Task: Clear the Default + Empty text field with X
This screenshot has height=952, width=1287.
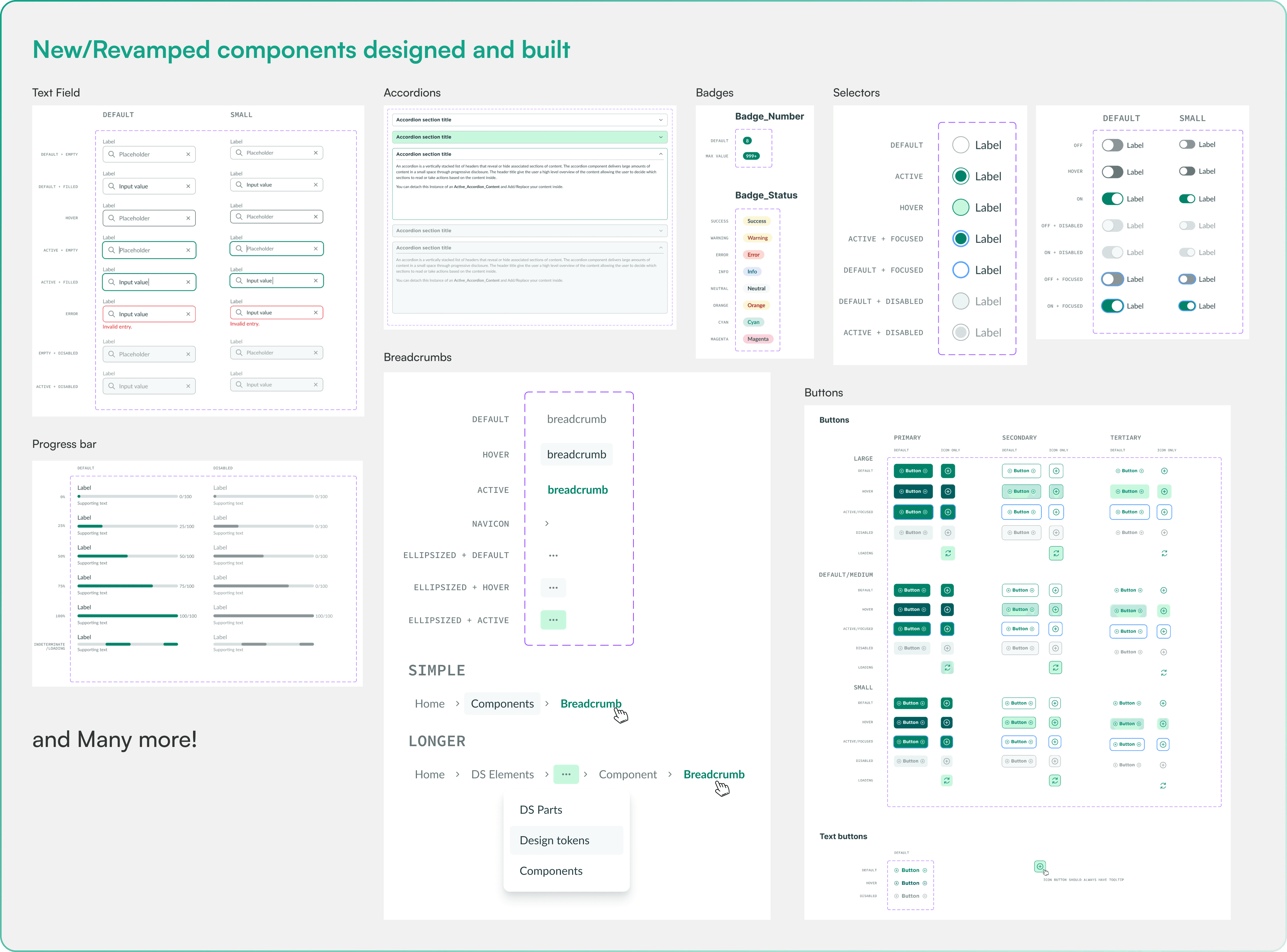Action: pyautogui.click(x=188, y=154)
